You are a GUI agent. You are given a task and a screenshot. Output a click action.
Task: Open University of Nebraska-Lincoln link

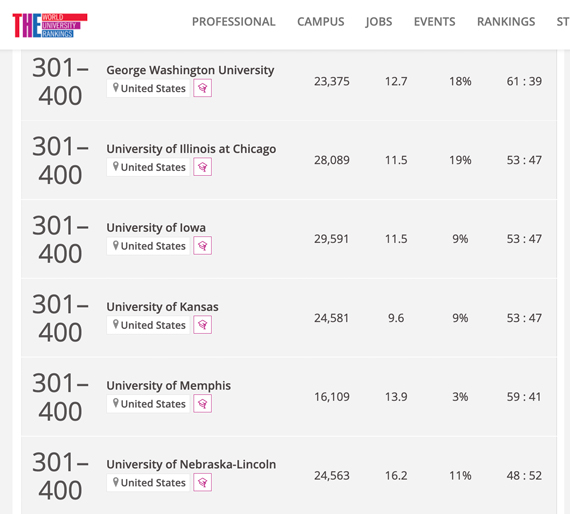[x=191, y=465]
